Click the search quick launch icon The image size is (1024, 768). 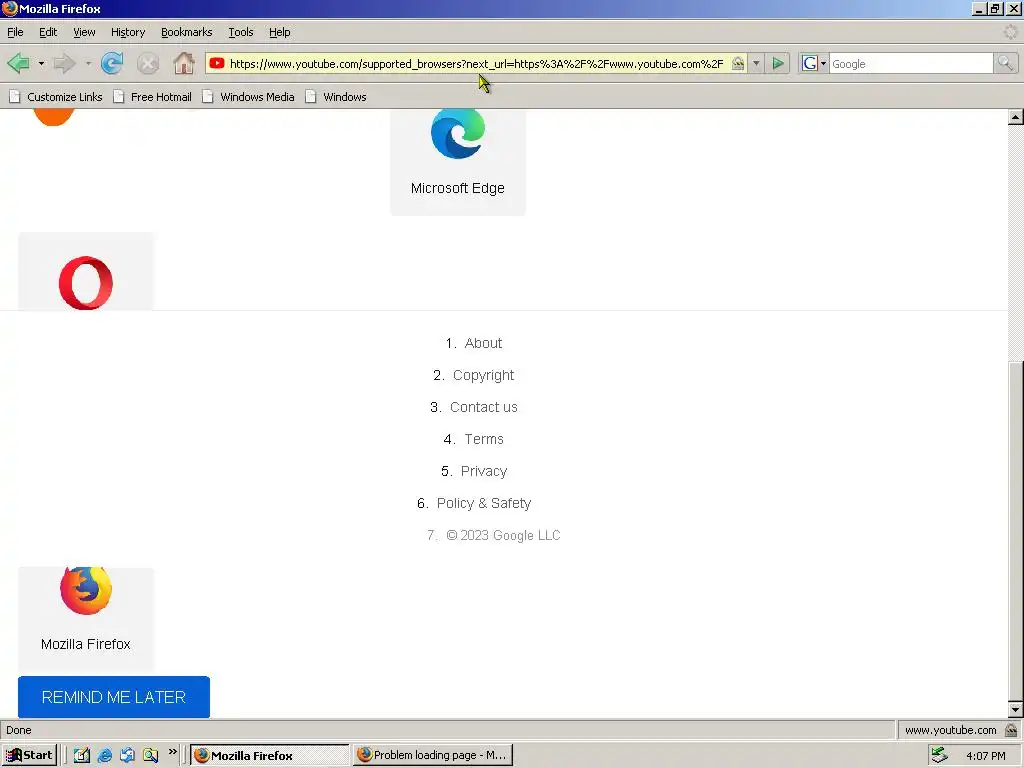click(x=150, y=755)
